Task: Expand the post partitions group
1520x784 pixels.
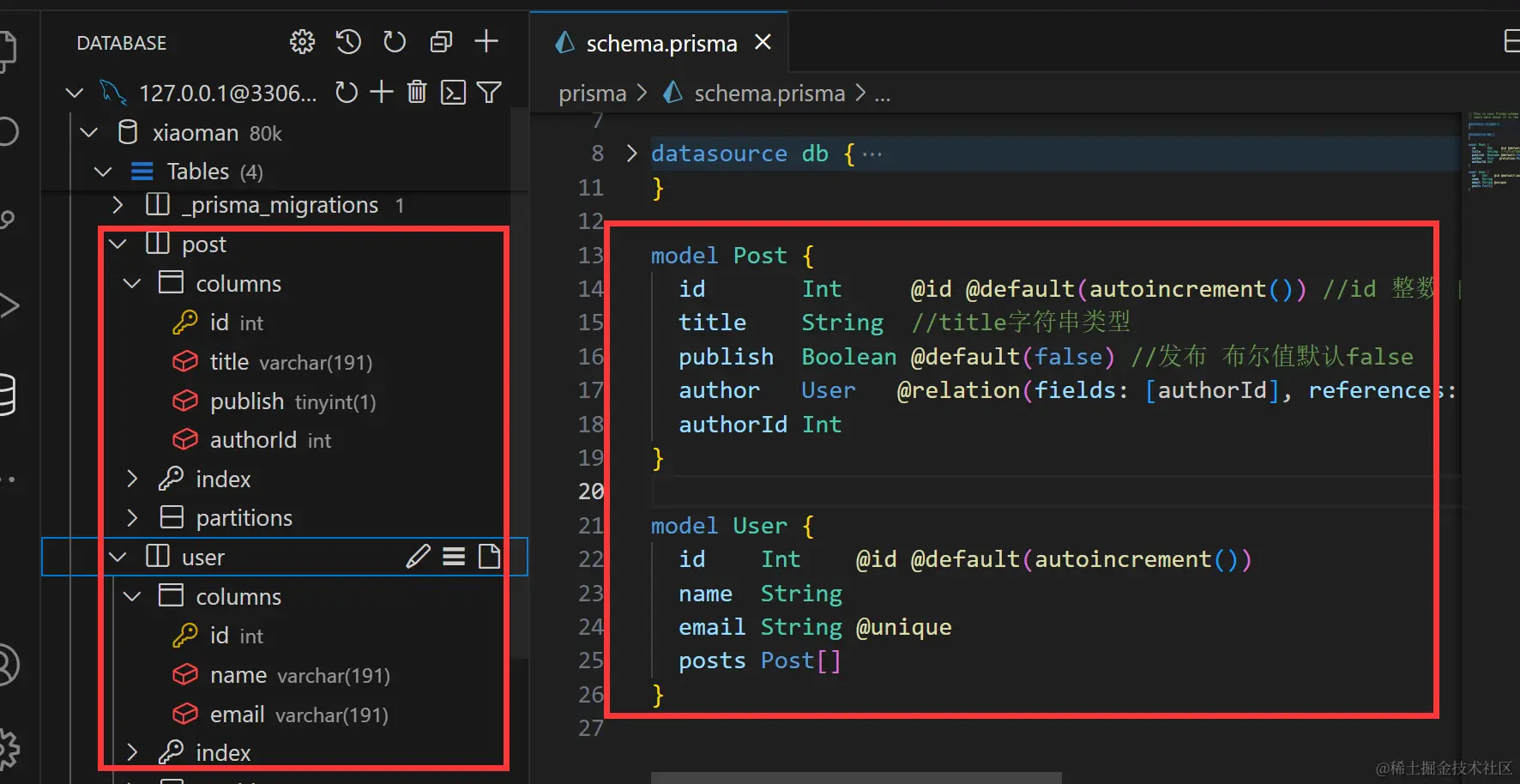Action: [132, 517]
